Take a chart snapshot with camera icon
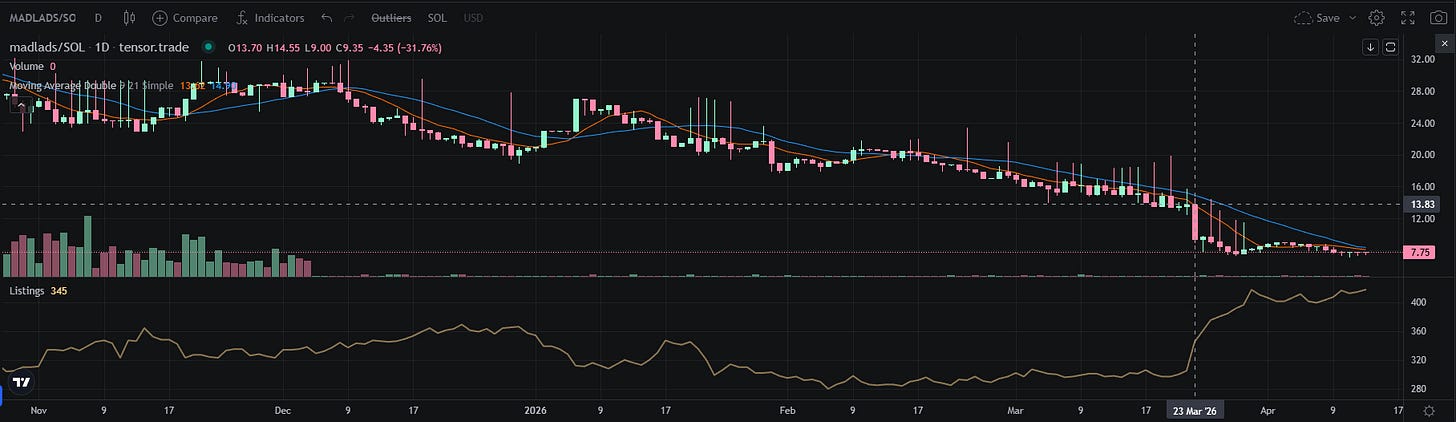Viewport: 1456px width, 422px height. click(1437, 18)
